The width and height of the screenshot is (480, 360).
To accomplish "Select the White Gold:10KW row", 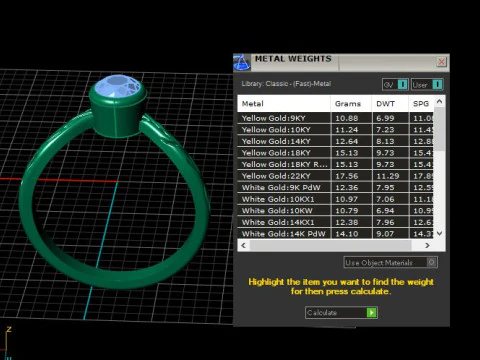I will pos(336,211).
